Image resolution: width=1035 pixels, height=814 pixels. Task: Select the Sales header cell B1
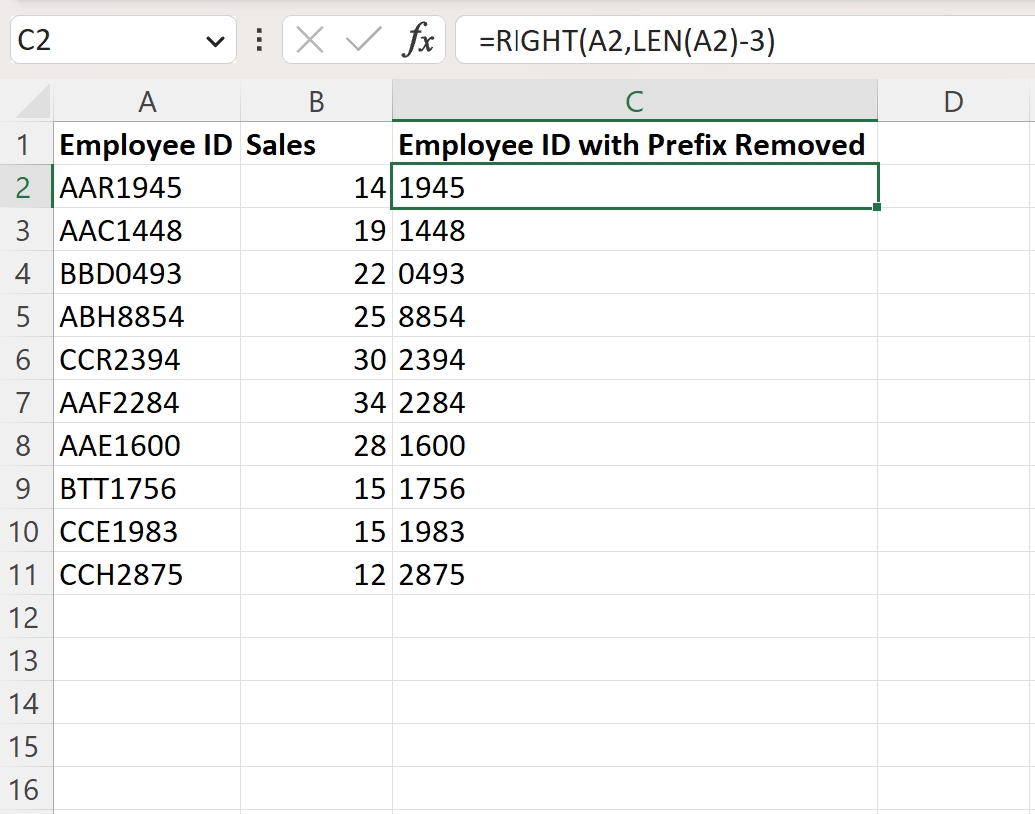pos(316,144)
